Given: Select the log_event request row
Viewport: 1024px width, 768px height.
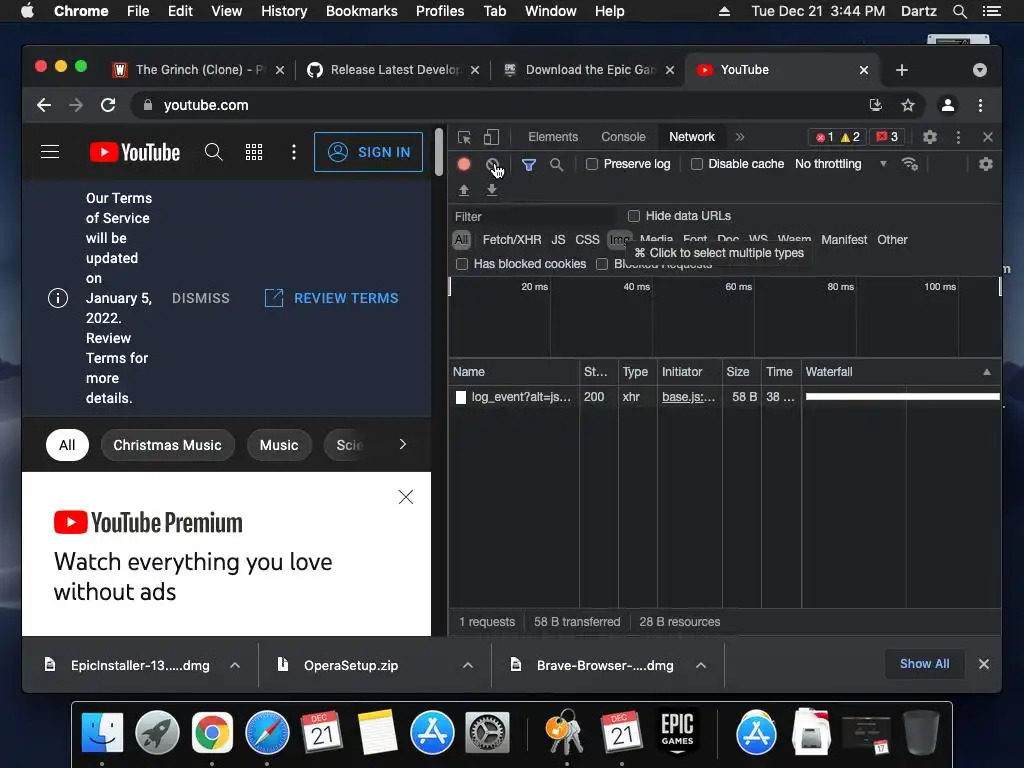Looking at the screenshot, I should pyautogui.click(x=725, y=397).
